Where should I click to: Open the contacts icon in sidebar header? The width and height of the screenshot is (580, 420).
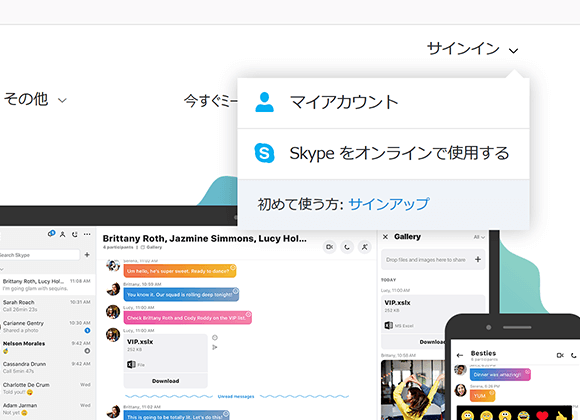pos(63,234)
